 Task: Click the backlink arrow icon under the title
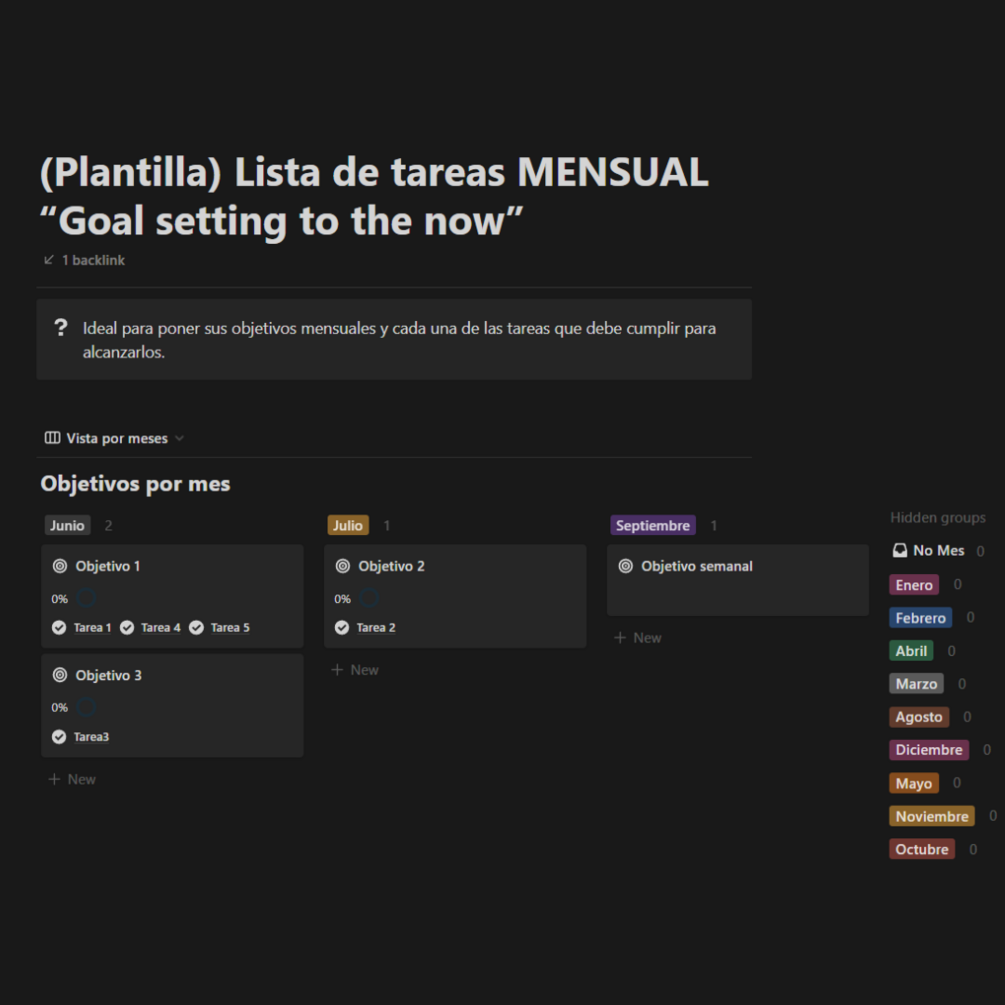[x=48, y=260]
